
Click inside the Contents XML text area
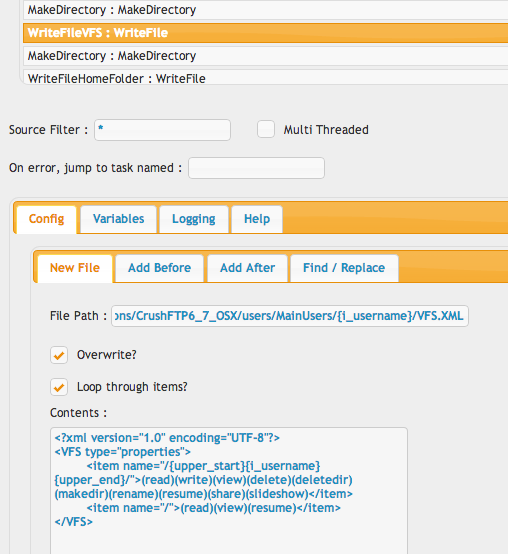229,490
